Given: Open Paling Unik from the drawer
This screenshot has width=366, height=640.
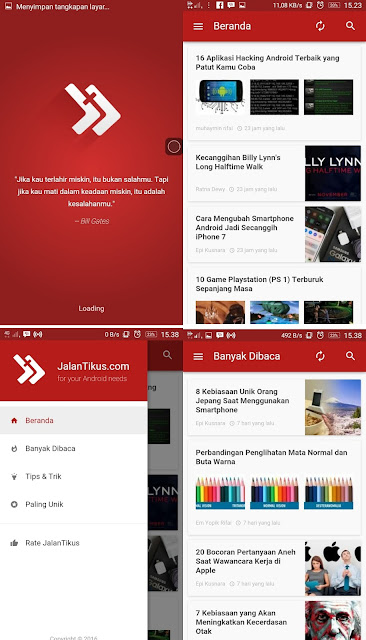Looking at the screenshot, I should pyautogui.click(x=73, y=504).
